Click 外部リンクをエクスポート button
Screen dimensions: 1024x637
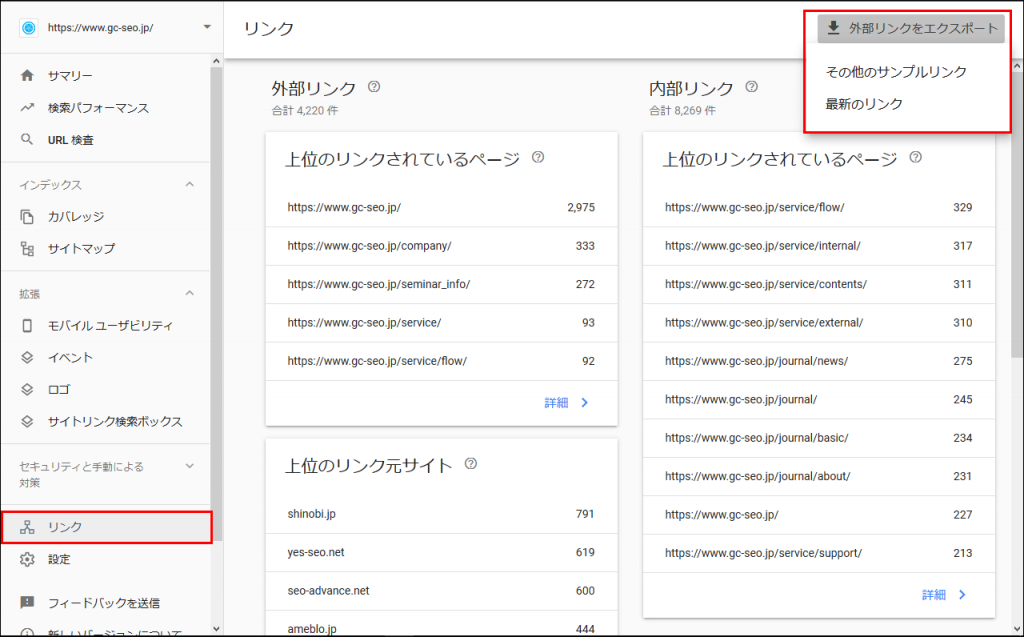pos(911,28)
